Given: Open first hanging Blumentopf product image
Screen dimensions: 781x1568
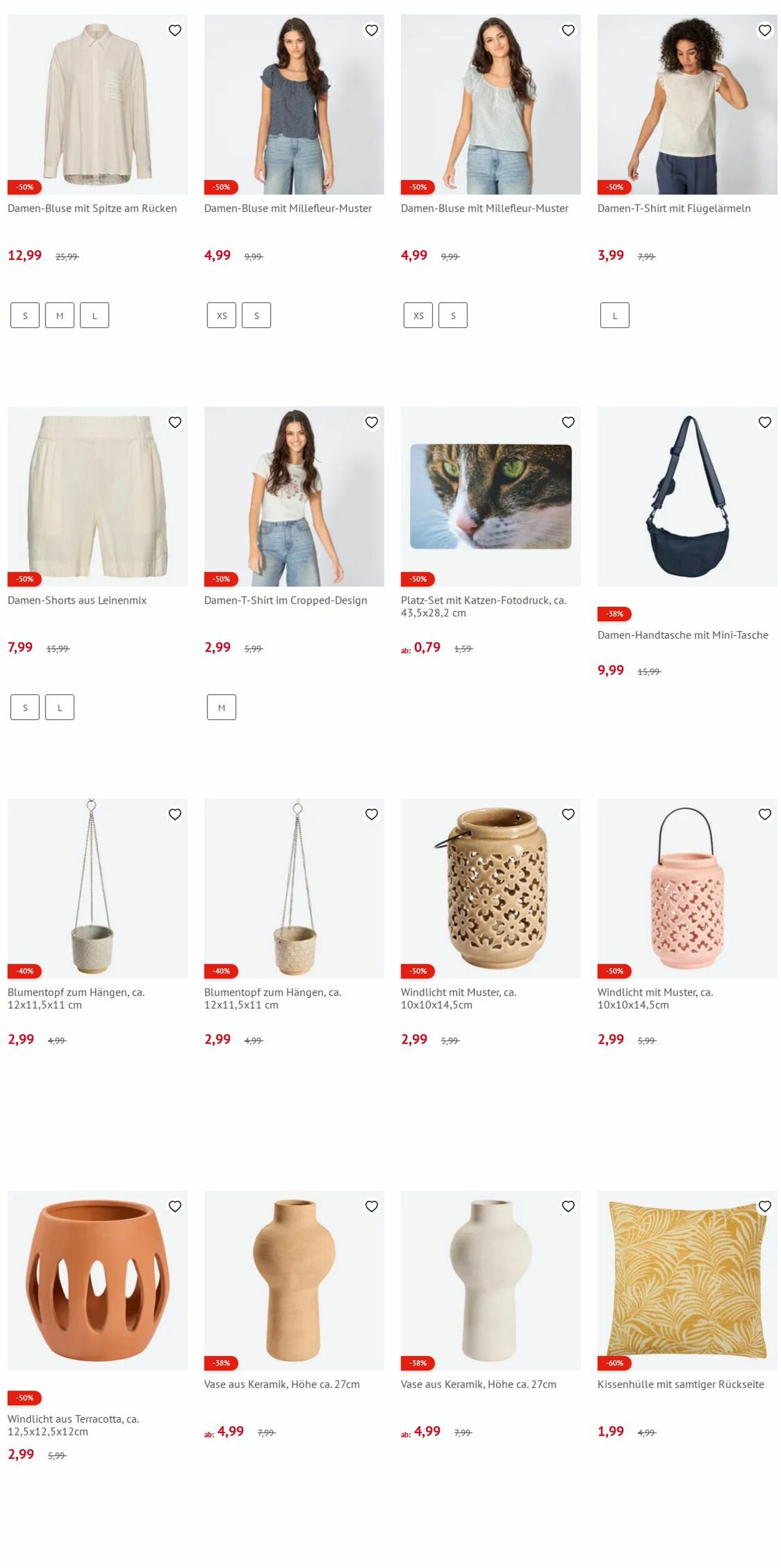Looking at the screenshot, I should point(97,889).
